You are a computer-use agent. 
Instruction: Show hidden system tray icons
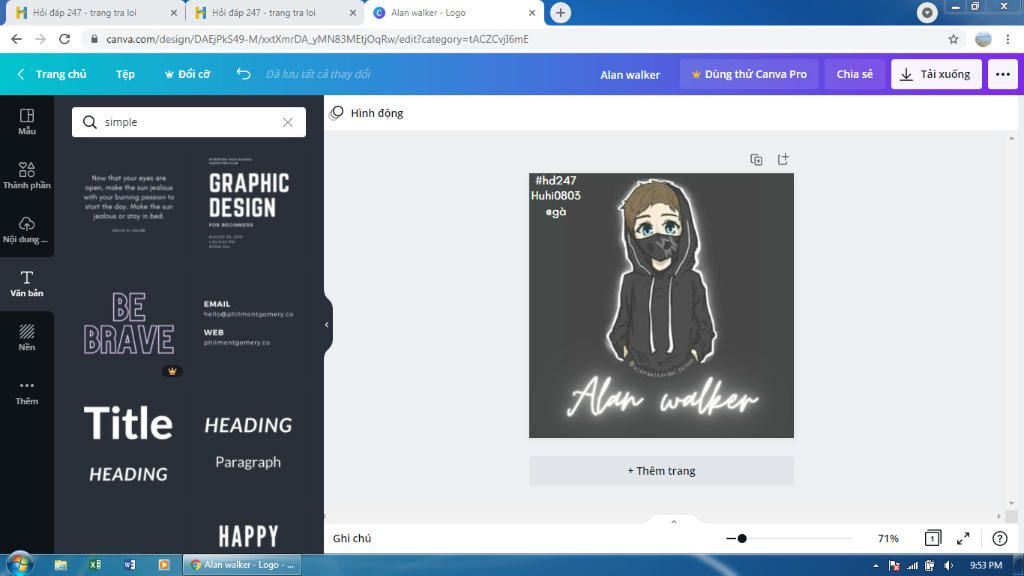(x=875, y=566)
